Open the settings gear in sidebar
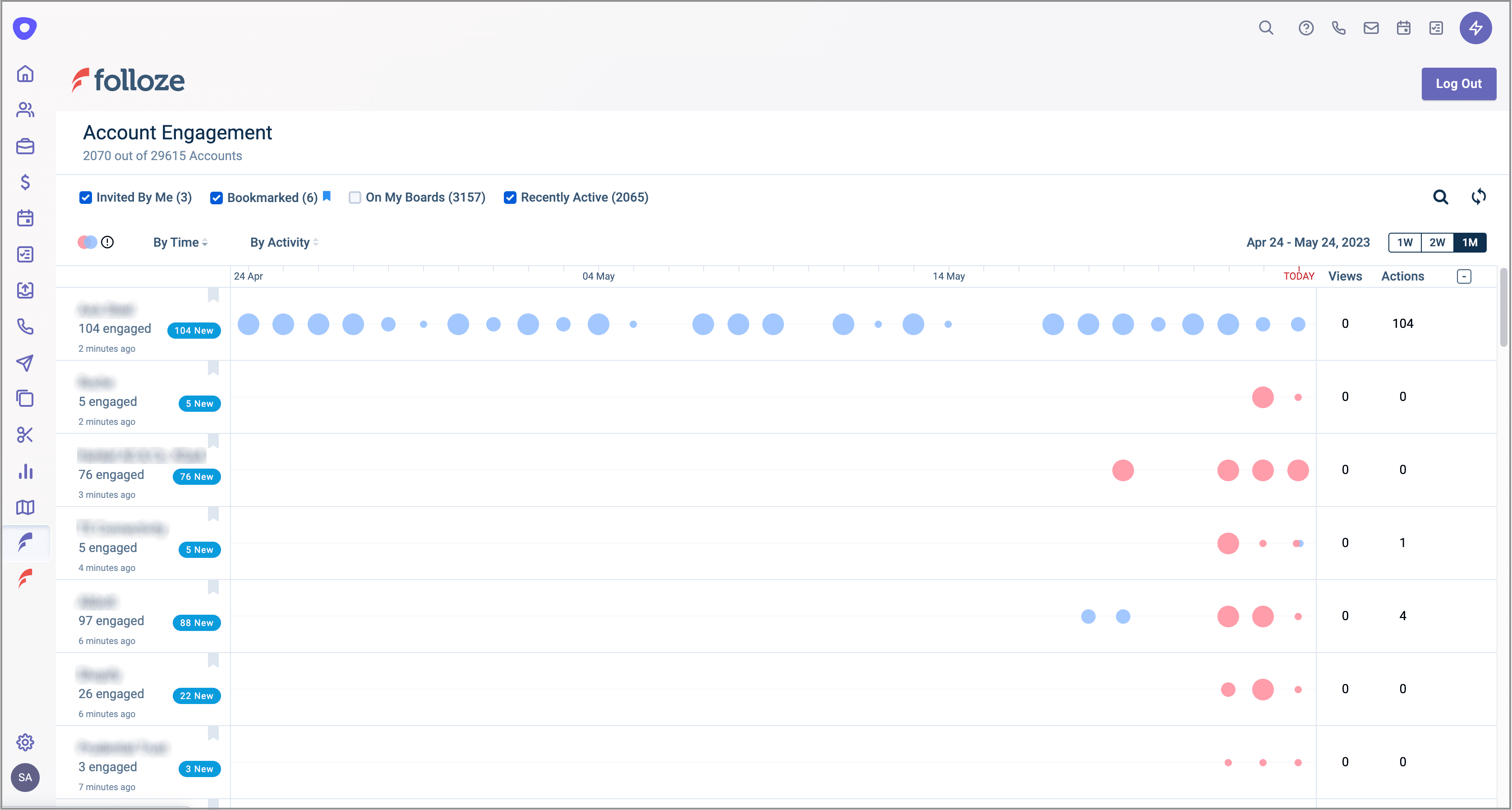Image resolution: width=1512 pixels, height=810 pixels. [25, 742]
